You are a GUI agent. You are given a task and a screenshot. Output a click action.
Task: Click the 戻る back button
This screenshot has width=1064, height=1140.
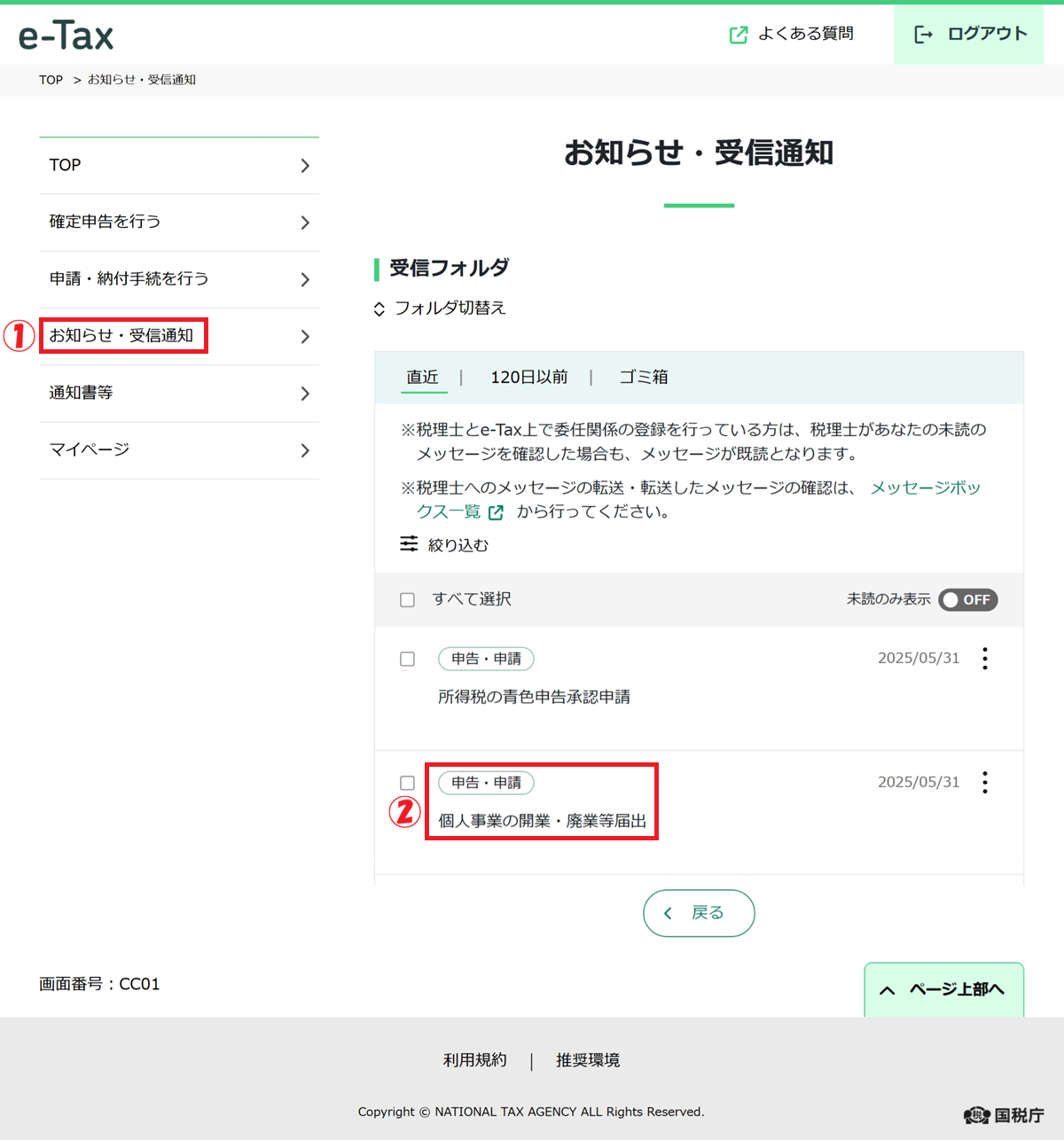(699, 913)
